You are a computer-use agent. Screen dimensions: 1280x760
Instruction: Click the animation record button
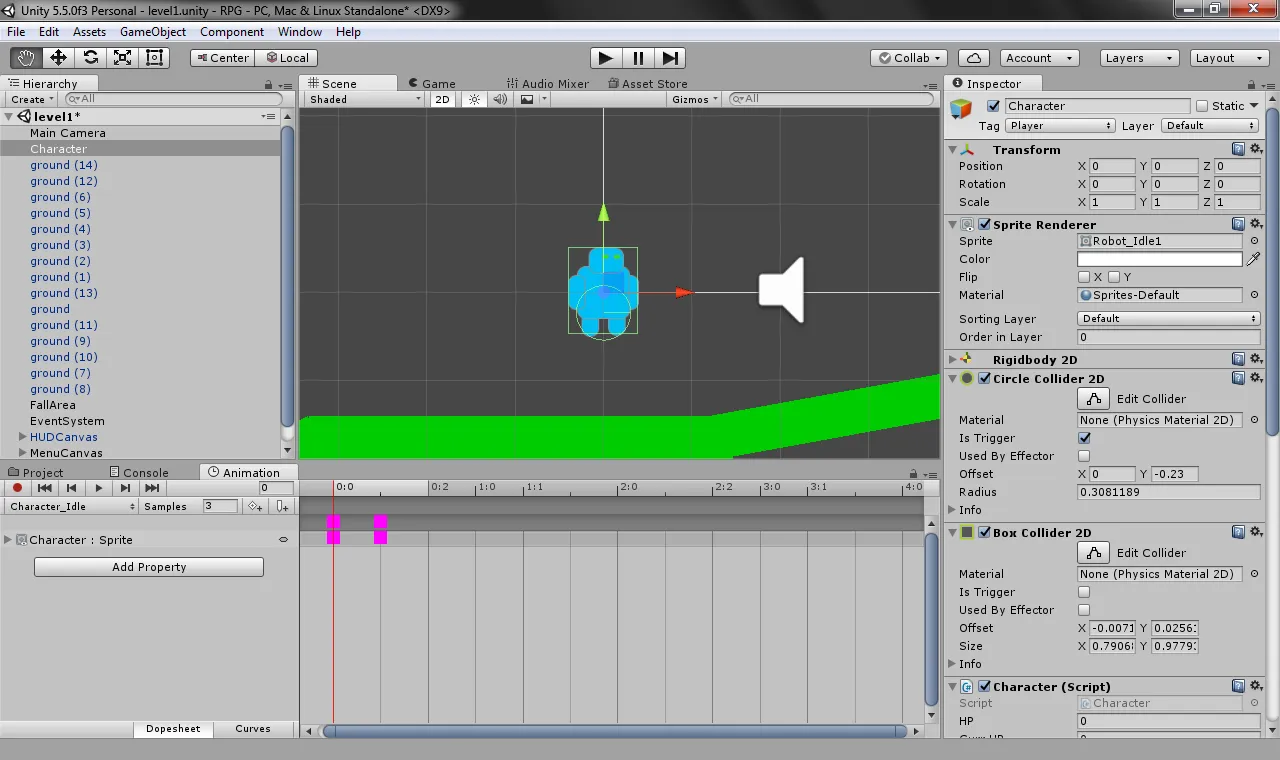pyautogui.click(x=17, y=488)
